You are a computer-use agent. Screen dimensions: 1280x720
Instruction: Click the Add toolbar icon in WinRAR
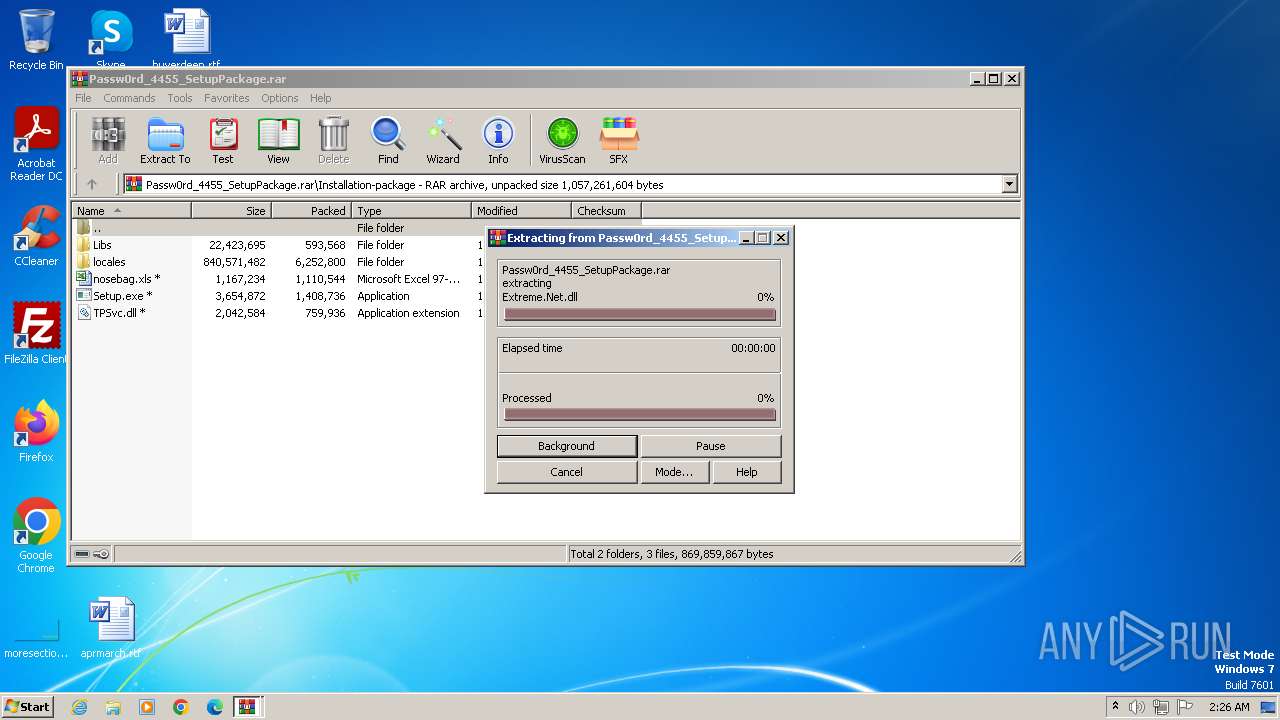[108, 140]
